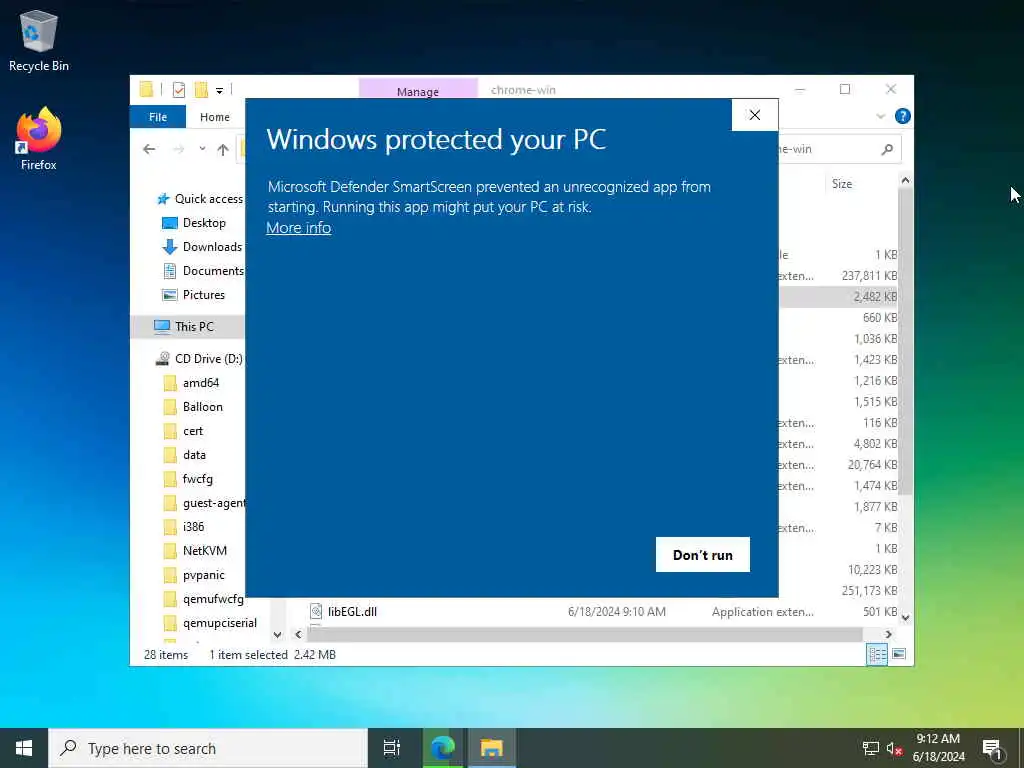1024x768 pixels.
Task: Go up one folder level arrow
Action: (223, 150)
